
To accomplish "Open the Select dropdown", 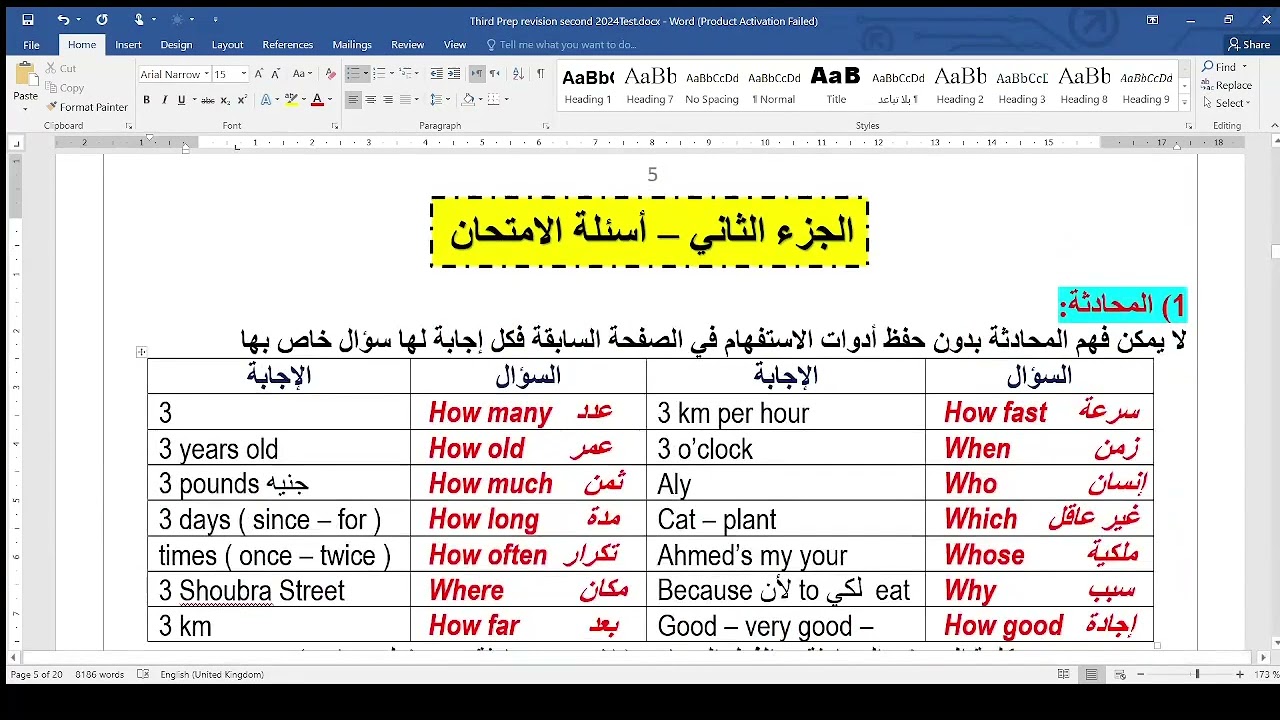I will [1227, 103].
